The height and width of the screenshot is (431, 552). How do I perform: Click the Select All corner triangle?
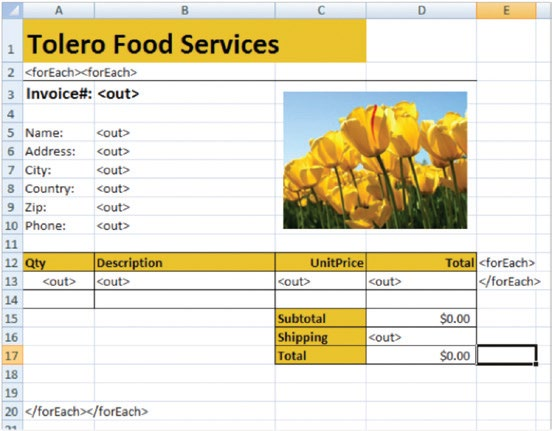(12, 10)
